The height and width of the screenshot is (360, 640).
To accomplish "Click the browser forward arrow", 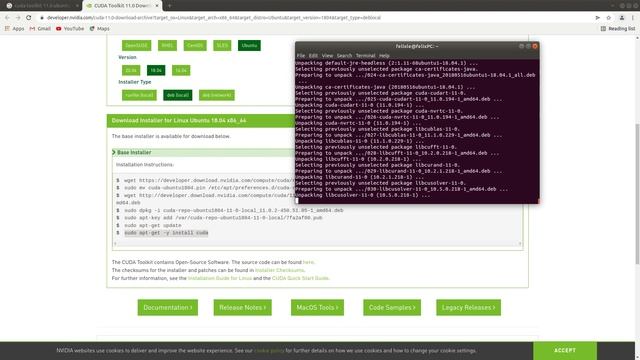I will (18, 18).
